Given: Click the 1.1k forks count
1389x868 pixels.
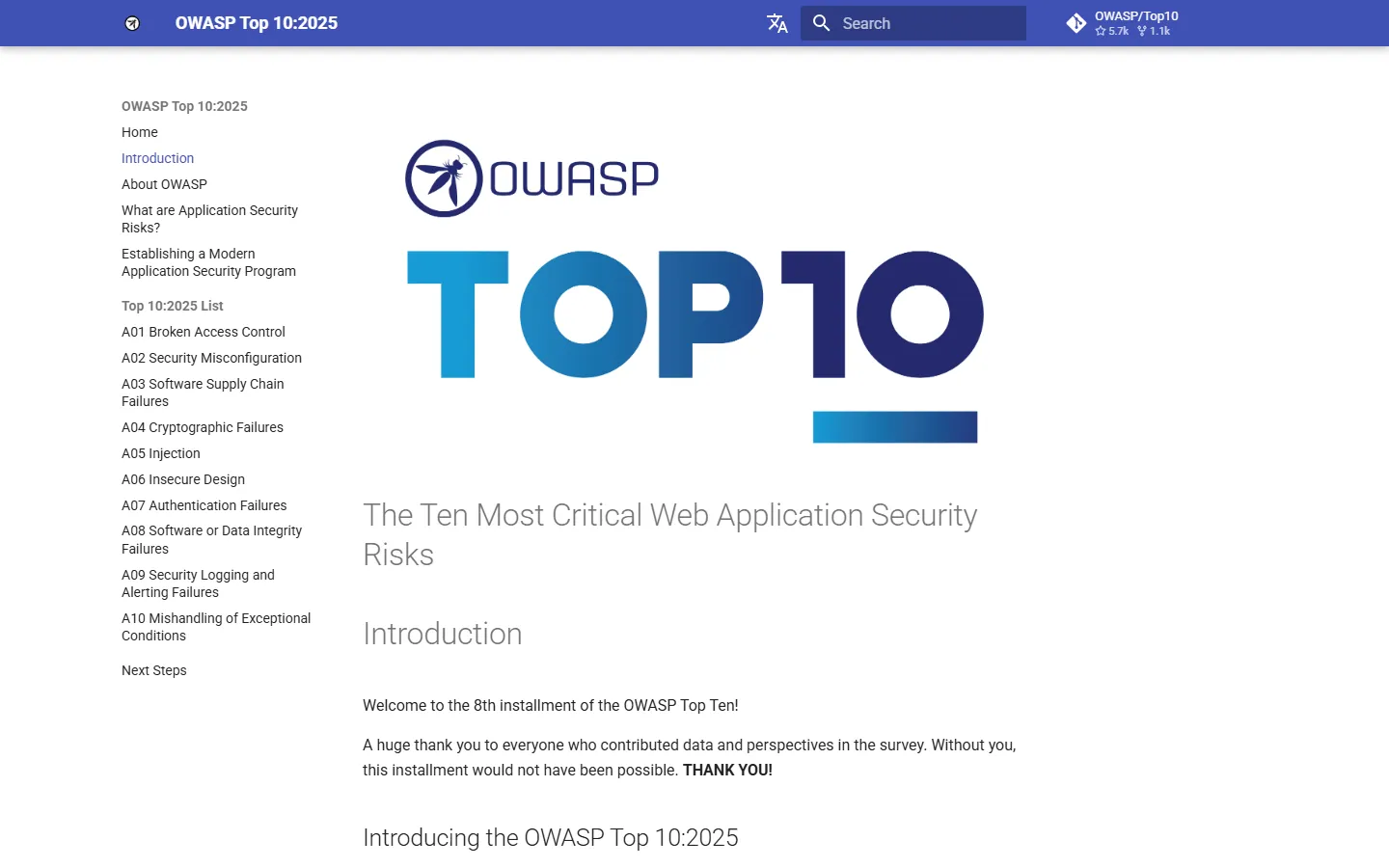Looking at the screenshot, I should (x=1154, y=31).
